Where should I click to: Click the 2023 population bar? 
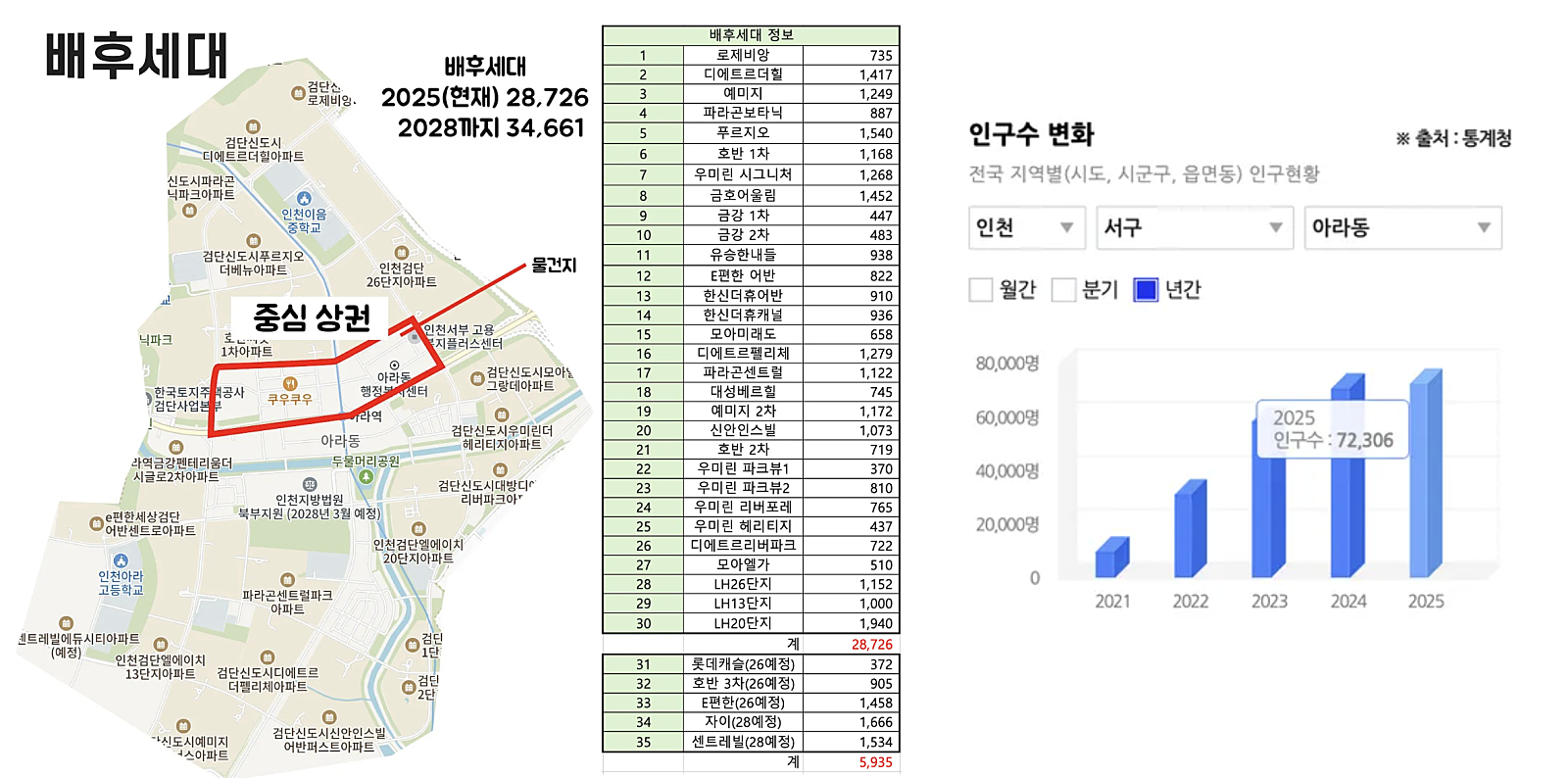1269,498
